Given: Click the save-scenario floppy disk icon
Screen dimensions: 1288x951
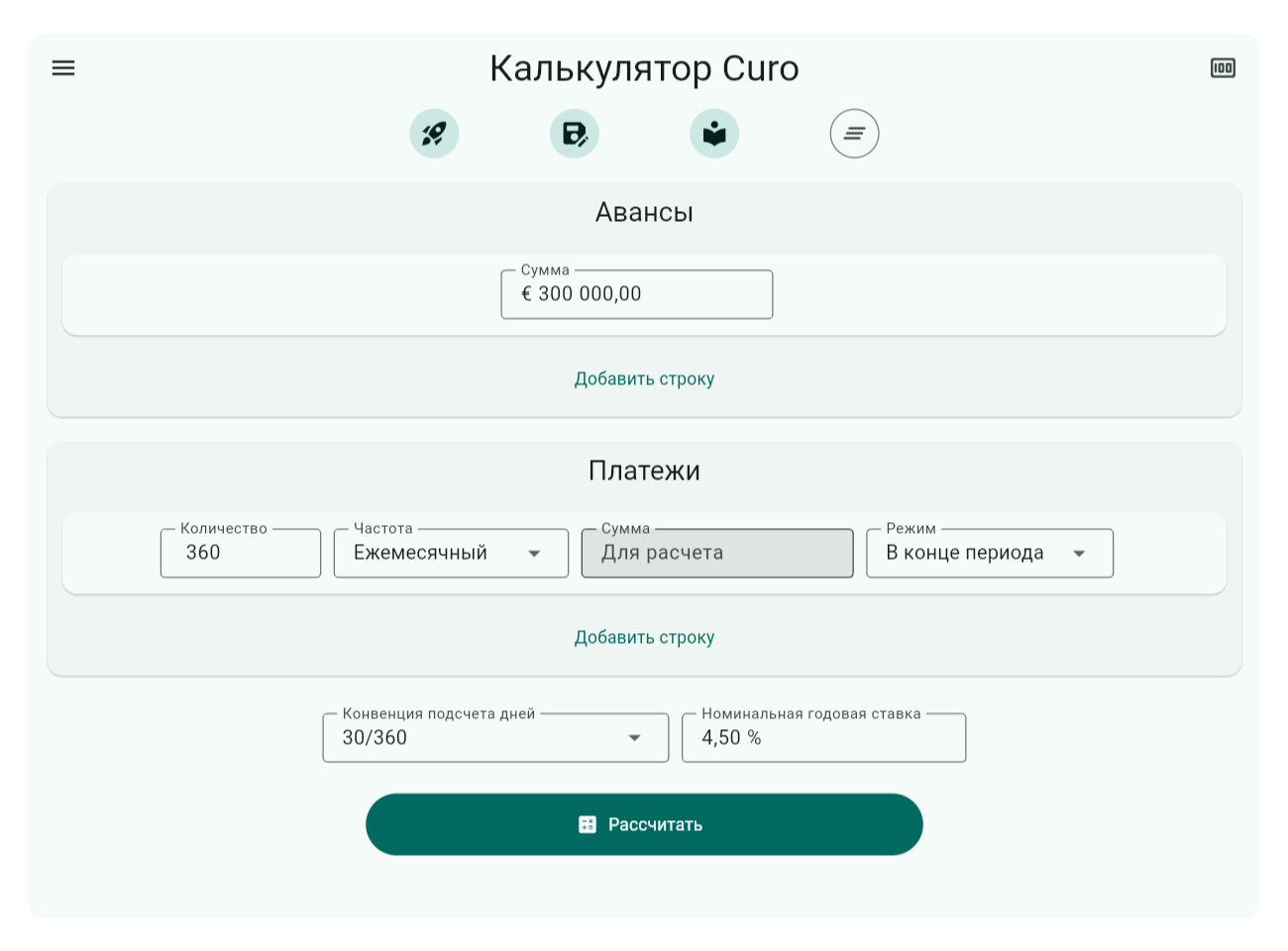Looking at the screenshot, I should pos(575,133).
